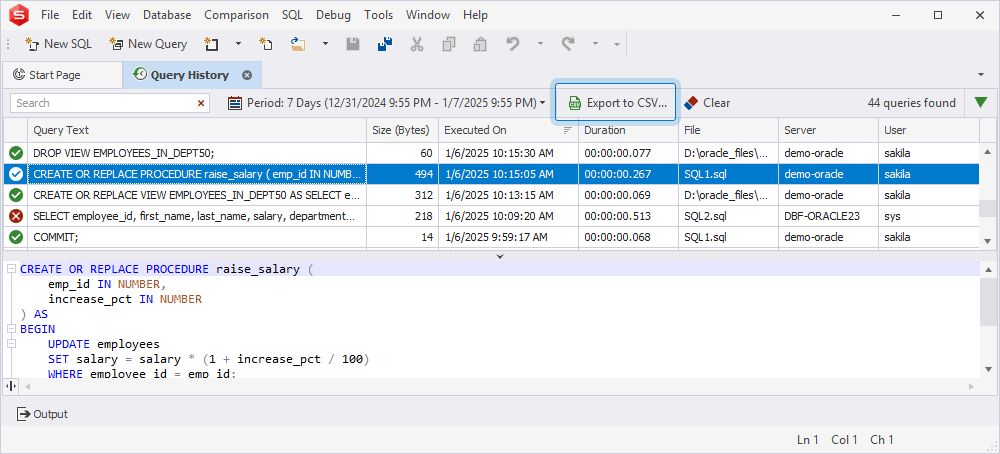This screenshot has height=454, width=1000.
Task: Click the checkmark icon of the CREATE OR REPLACE PROCEDURE row
Action: pyautogui.click(x=16, y=174)
